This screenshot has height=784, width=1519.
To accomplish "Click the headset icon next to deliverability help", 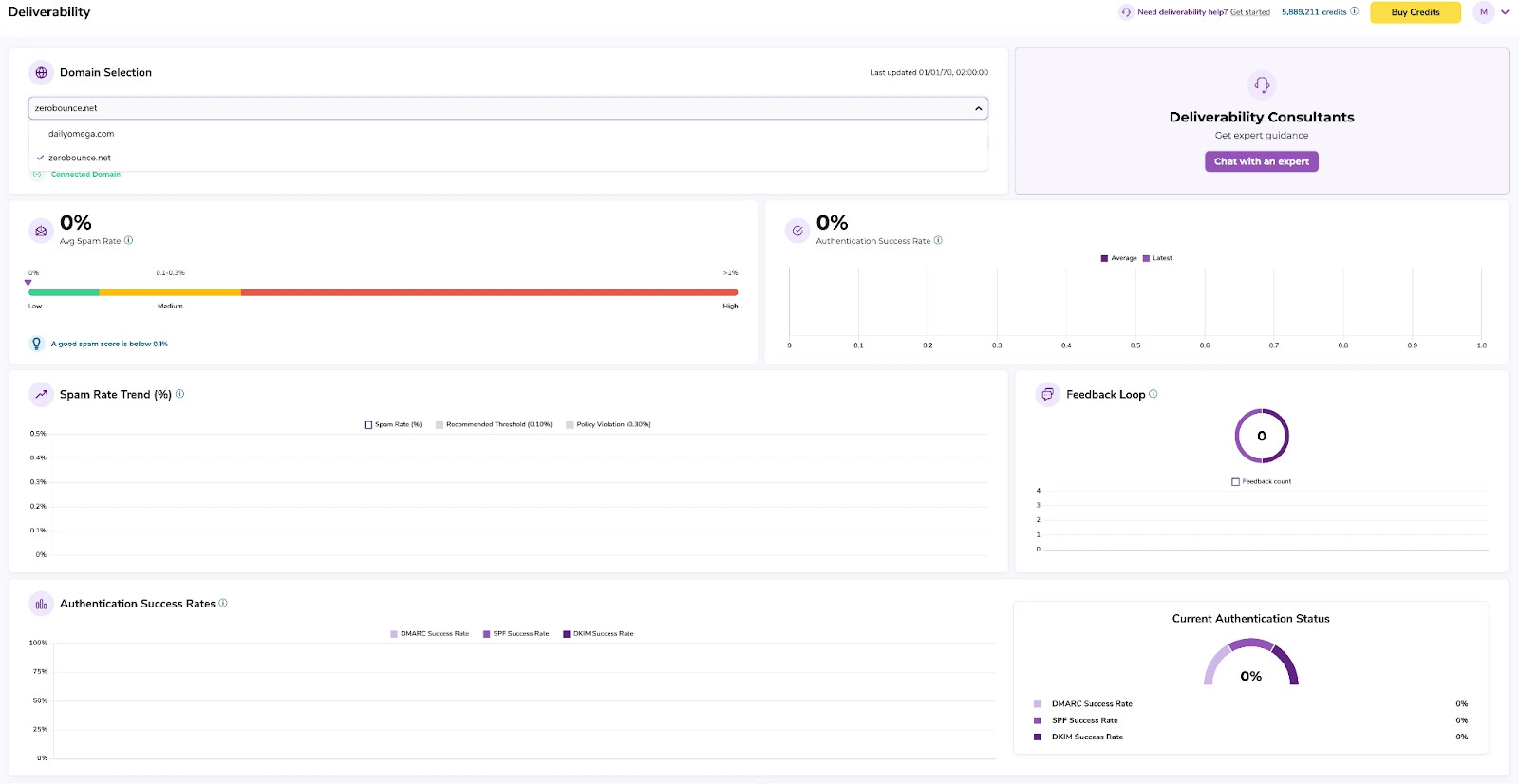I will pyautogui.click(x=1126, y=12).
